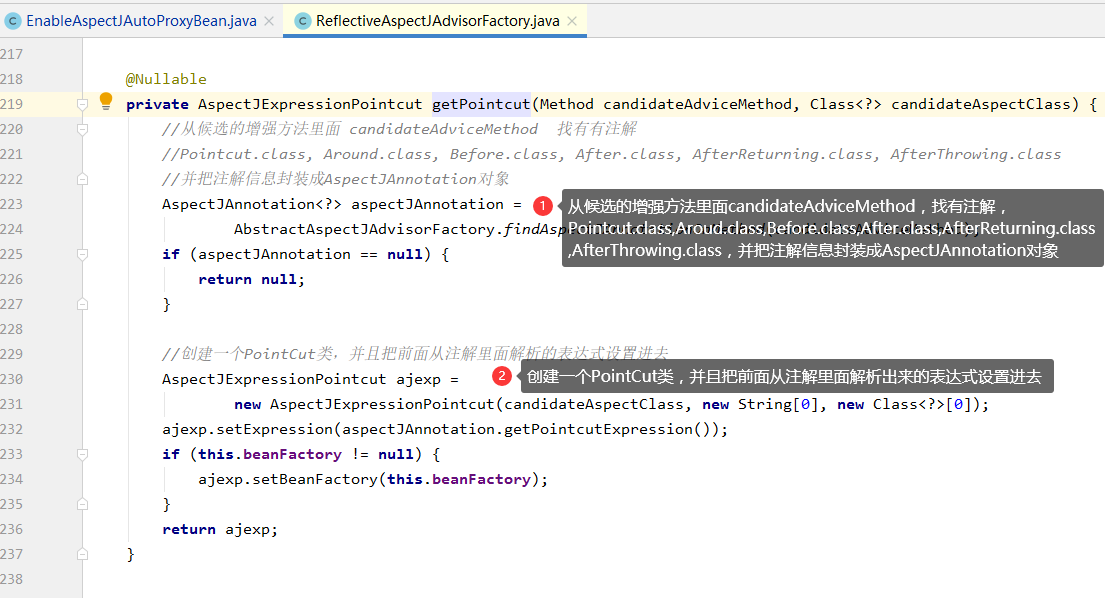Click AspectJAnnotation<?> type on line 223
1105x598 pixels.
tap(252, 204)
